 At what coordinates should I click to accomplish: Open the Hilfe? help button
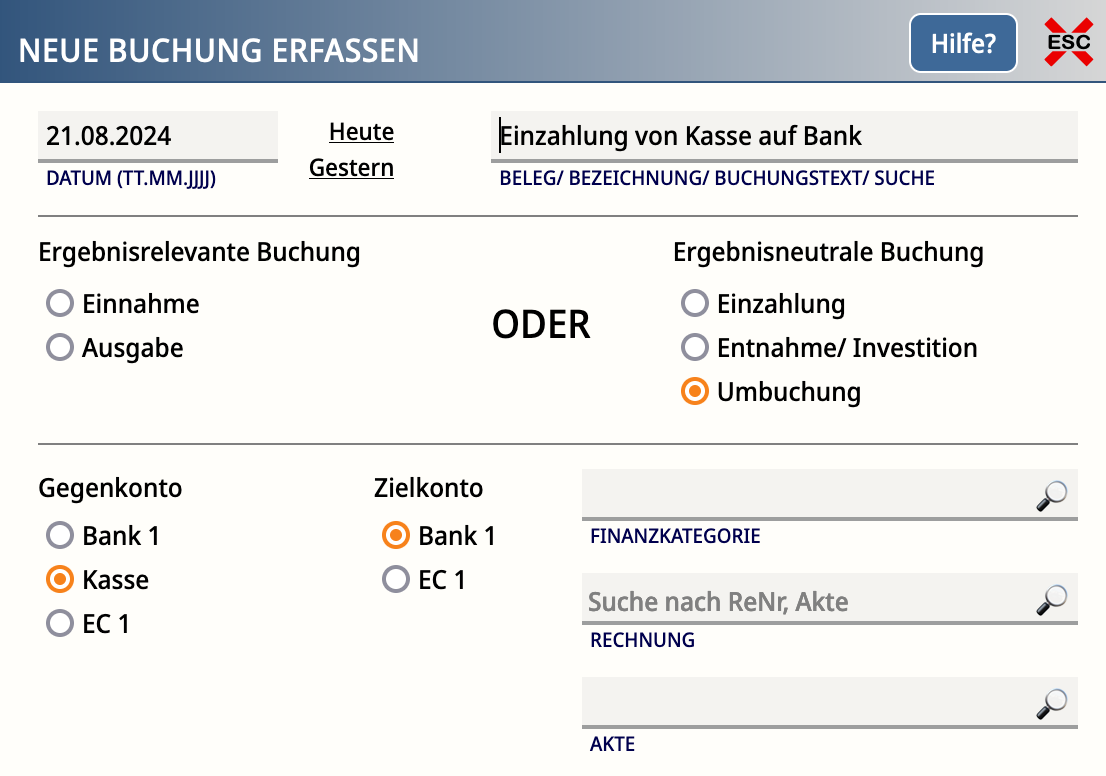click(963, 43)
